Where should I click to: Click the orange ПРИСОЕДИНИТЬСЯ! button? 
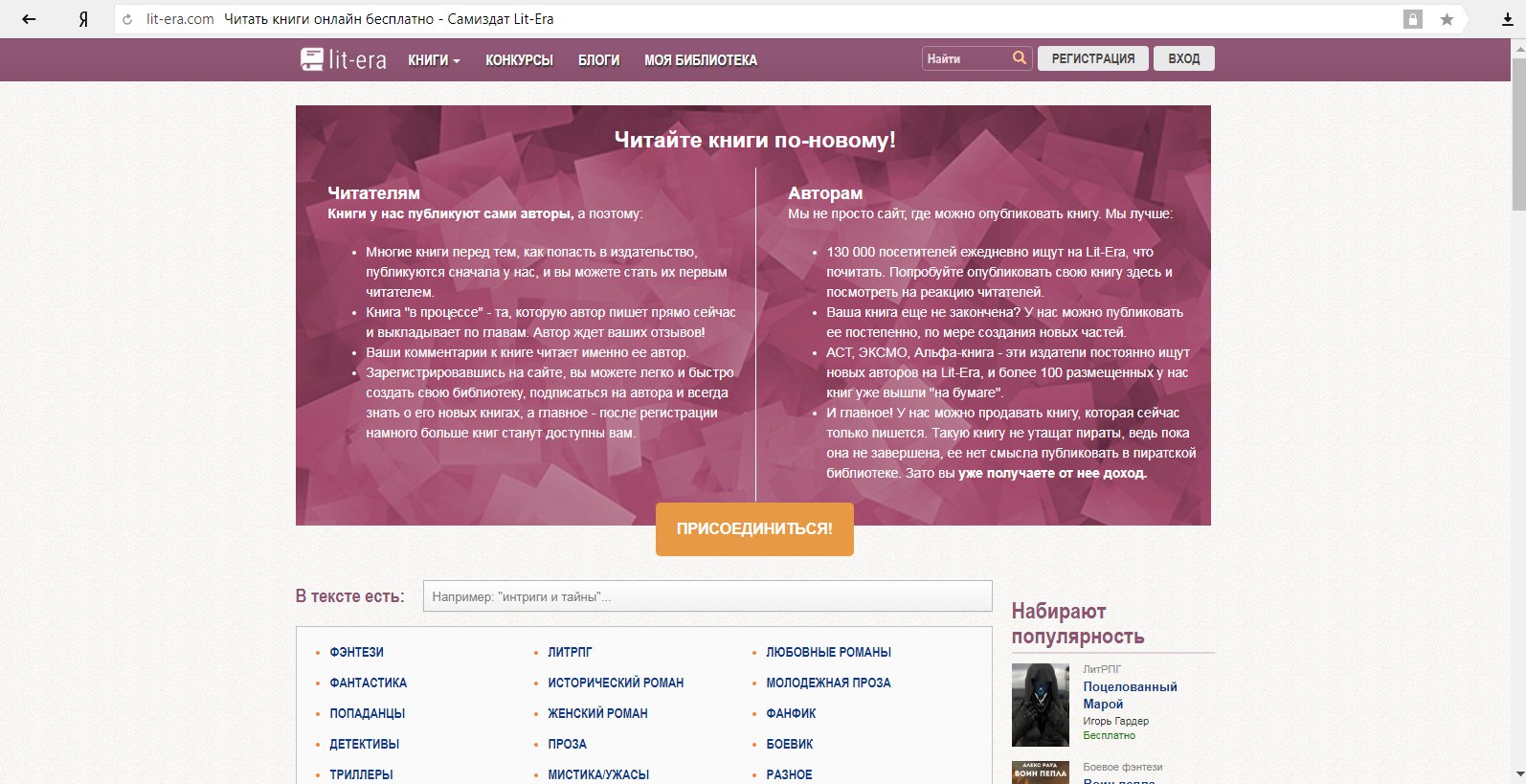click(x=754, y=528)
